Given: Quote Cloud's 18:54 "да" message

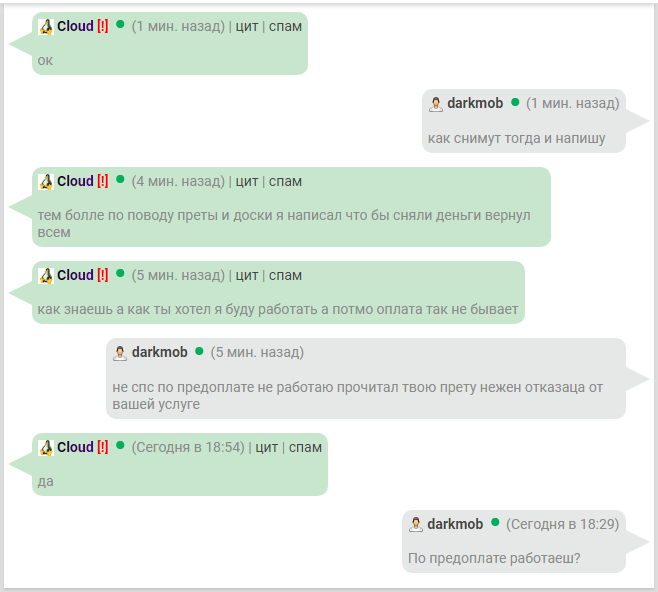Looking at the screenshot, I should (x=266, y=447).
